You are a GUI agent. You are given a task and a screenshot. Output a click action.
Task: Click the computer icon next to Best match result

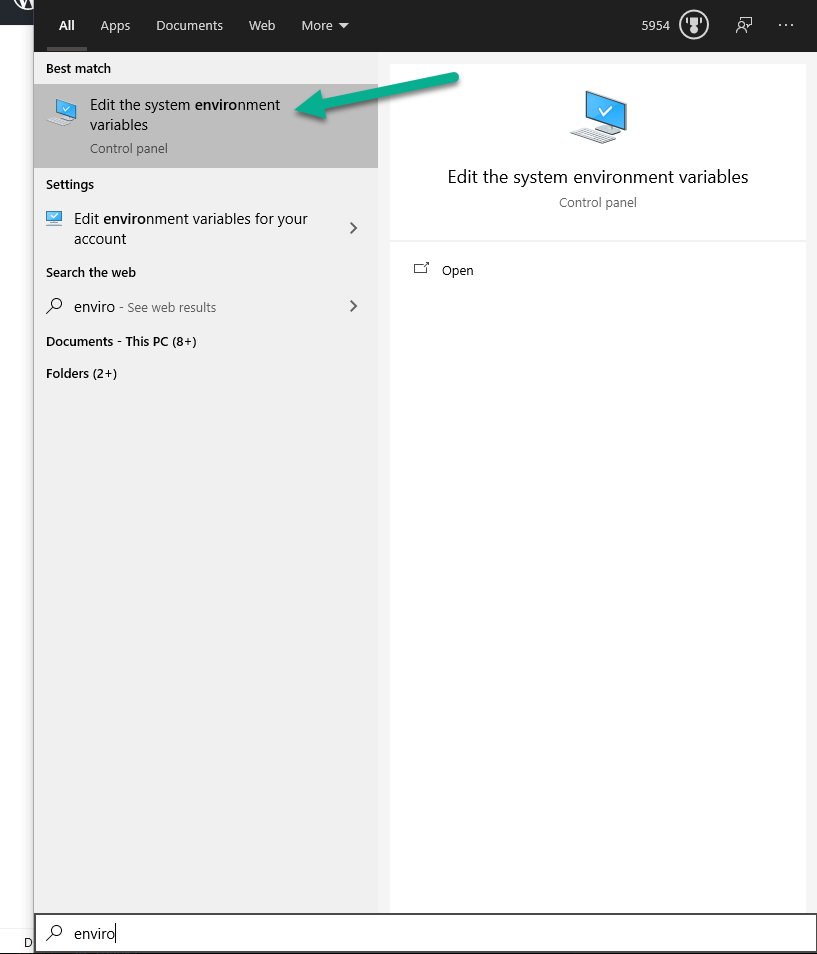62,113
